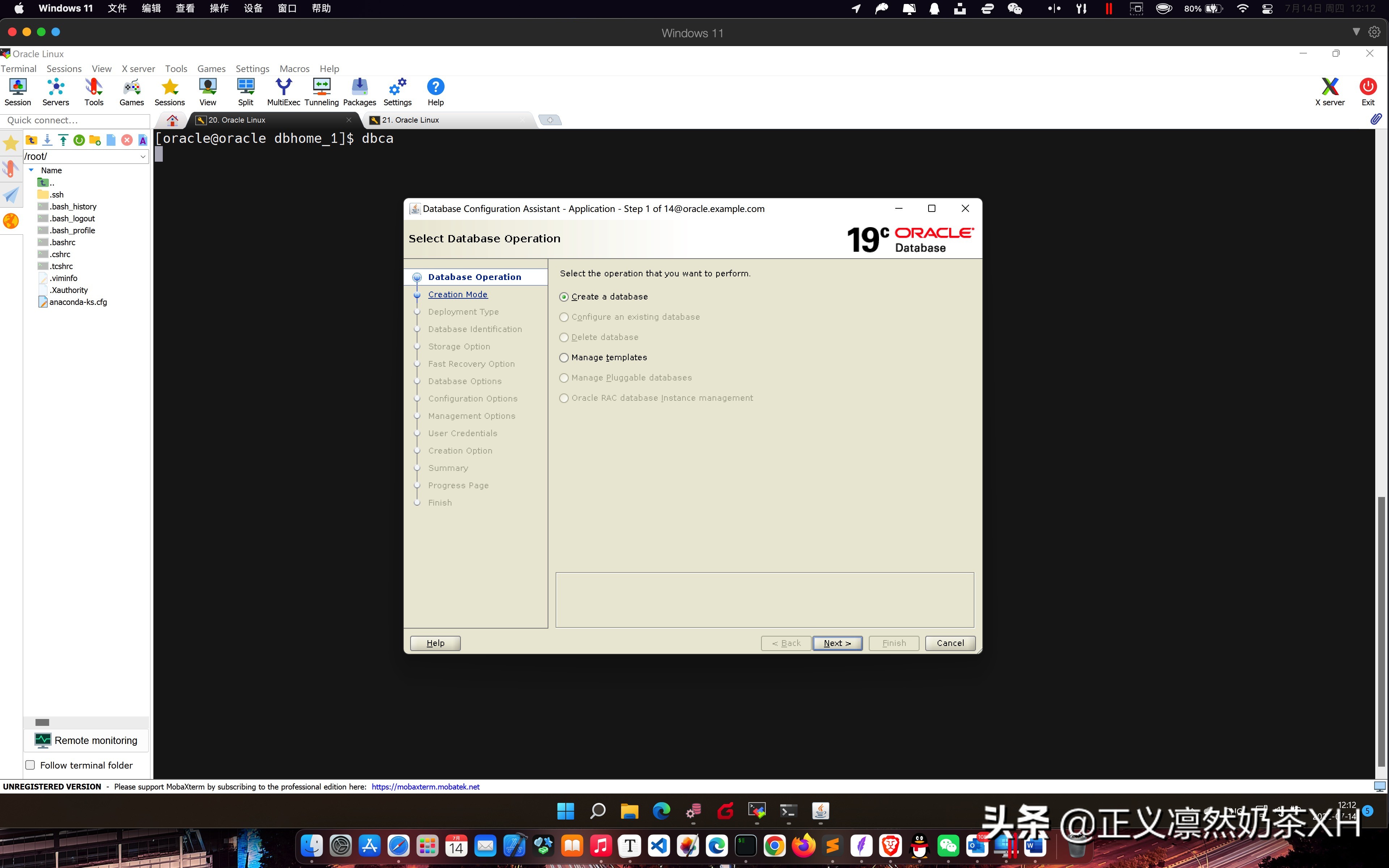
Task: Open the Tunneling tool
Action: 321,91
